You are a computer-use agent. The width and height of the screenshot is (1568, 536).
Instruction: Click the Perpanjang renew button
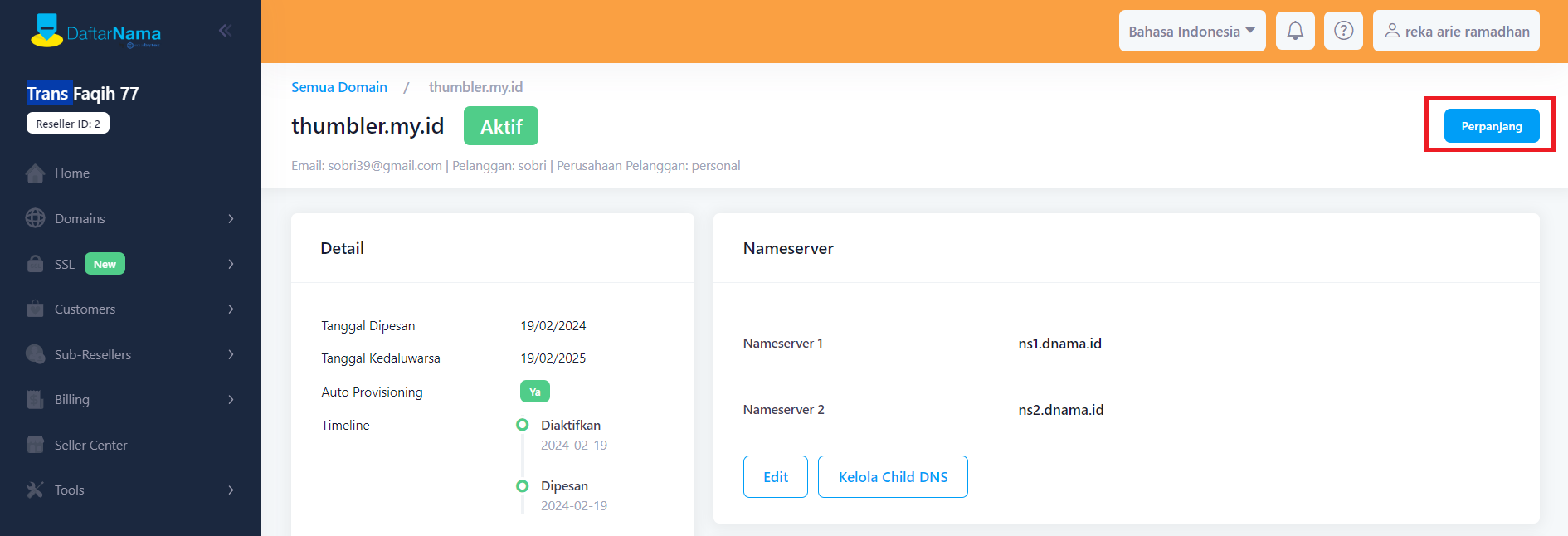point(1492,126)
